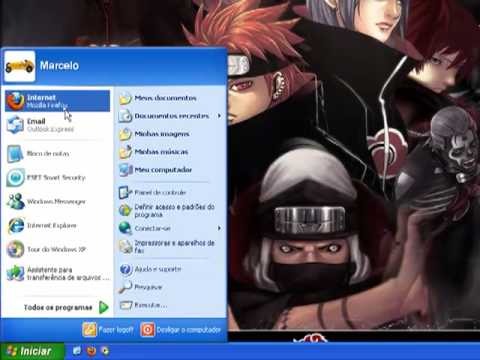Launch Windows Messenger icon
The height and width of the screenshot is (360, 480).
15,201
